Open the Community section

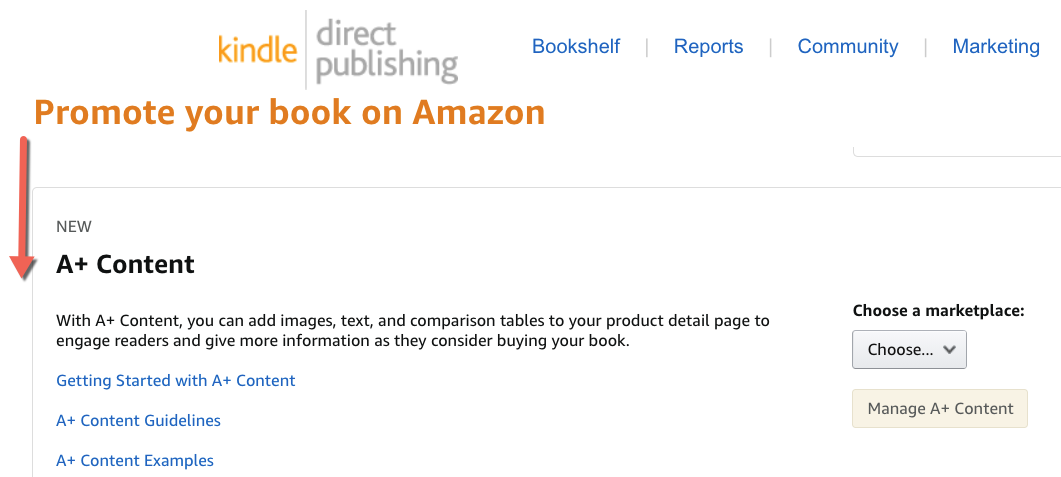pyautogui.click(x=848, y=47)
